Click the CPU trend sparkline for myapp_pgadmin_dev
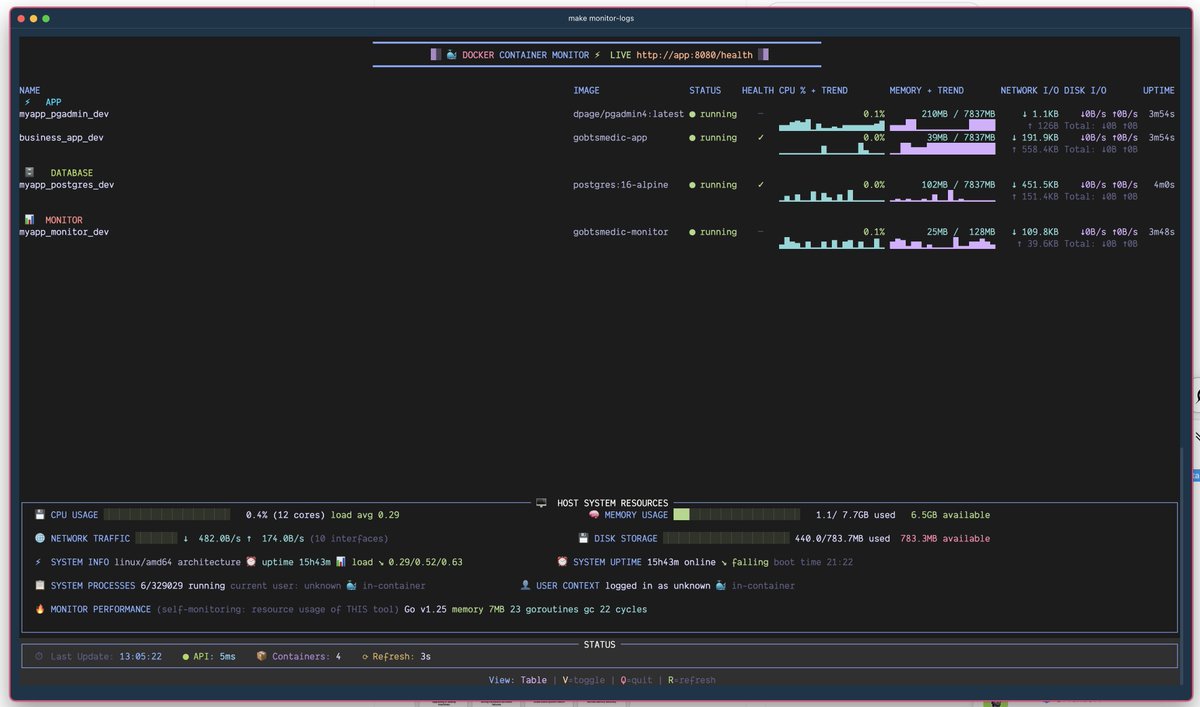The height and width of the screenshot is (707, 1200). point(832,125)
